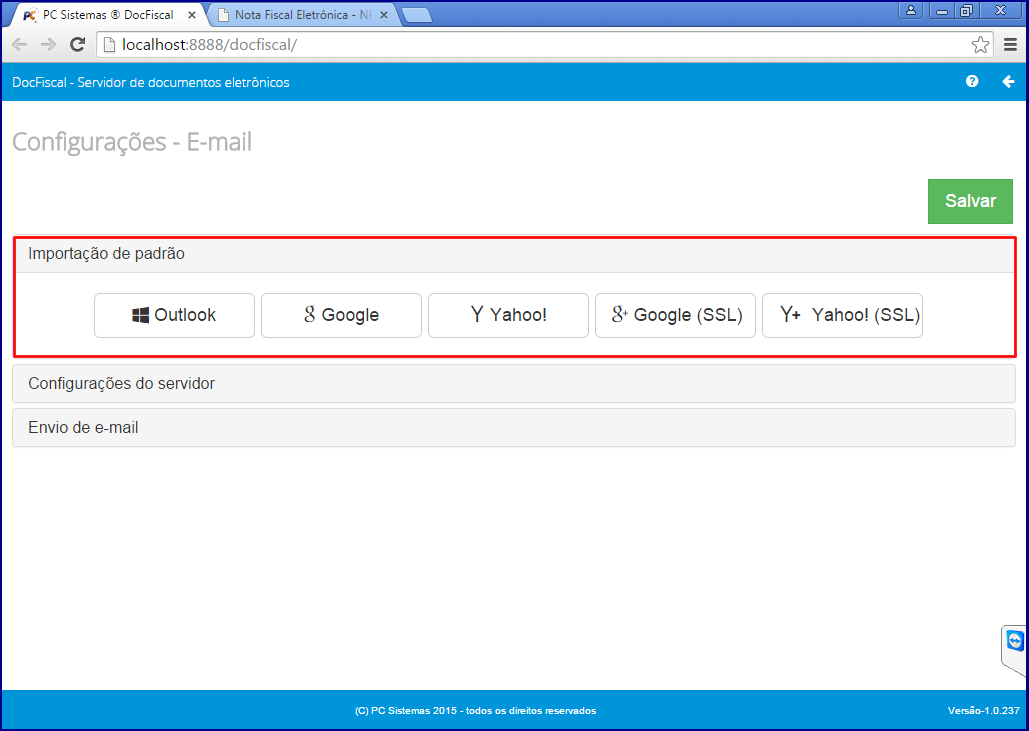Bookmark the page using the star icon
The height and width of the screenshot is (731, 1029).
[x=980, y=45]
